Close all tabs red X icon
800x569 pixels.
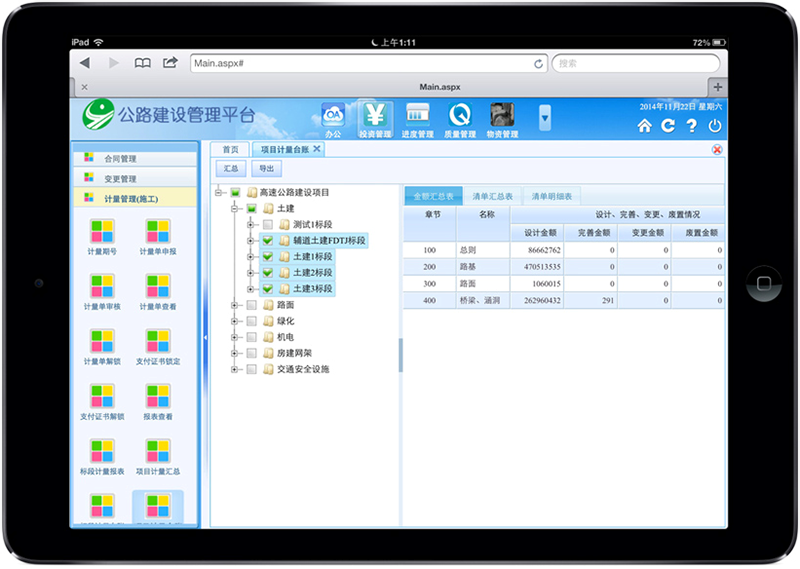tap(717, 150)
